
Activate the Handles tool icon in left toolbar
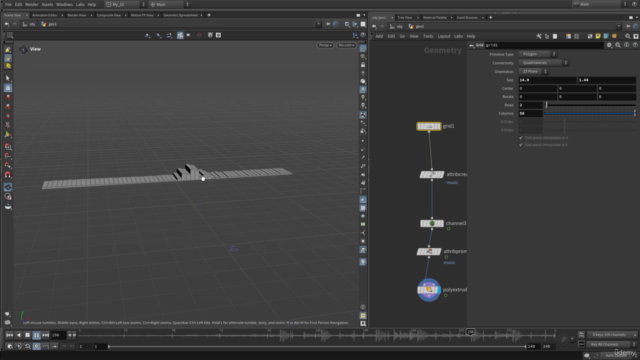pyautogui.click(x=8, y=135)
